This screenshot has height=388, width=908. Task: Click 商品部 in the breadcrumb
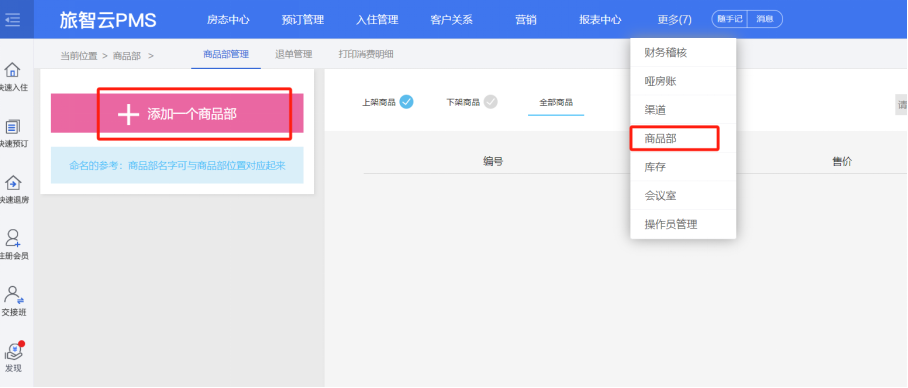pos(127,56)
